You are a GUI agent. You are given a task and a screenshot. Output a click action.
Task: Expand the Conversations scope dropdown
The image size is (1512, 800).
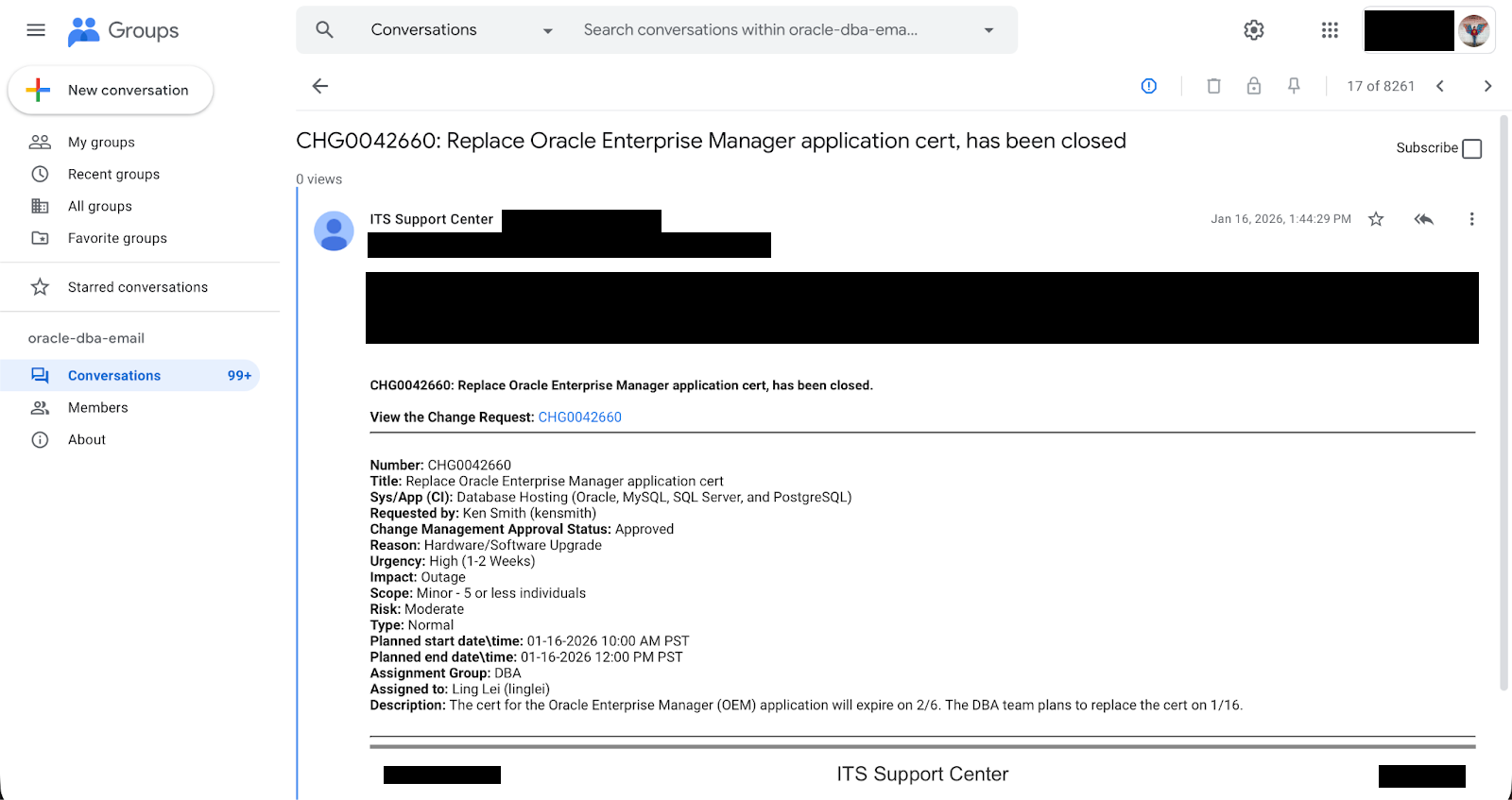click(x=547, y=30)
